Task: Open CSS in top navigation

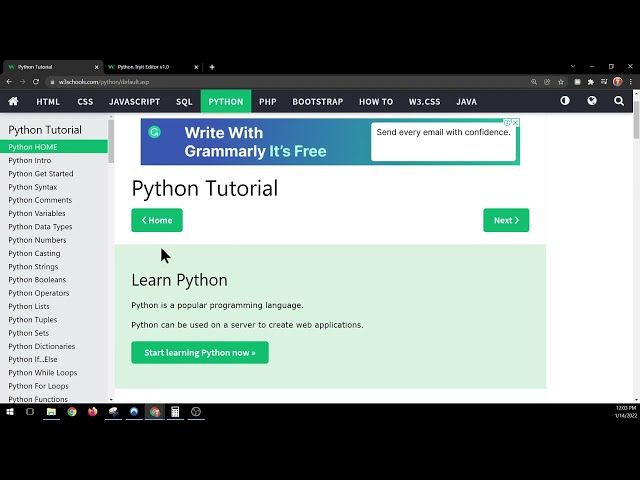Action: point(85,101)
